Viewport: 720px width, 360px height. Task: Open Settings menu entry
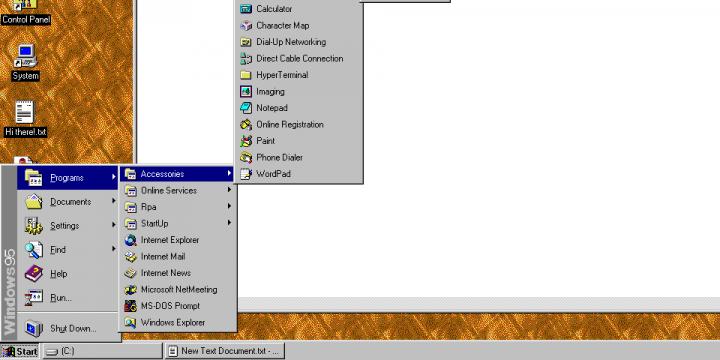[x=68, y=225]
